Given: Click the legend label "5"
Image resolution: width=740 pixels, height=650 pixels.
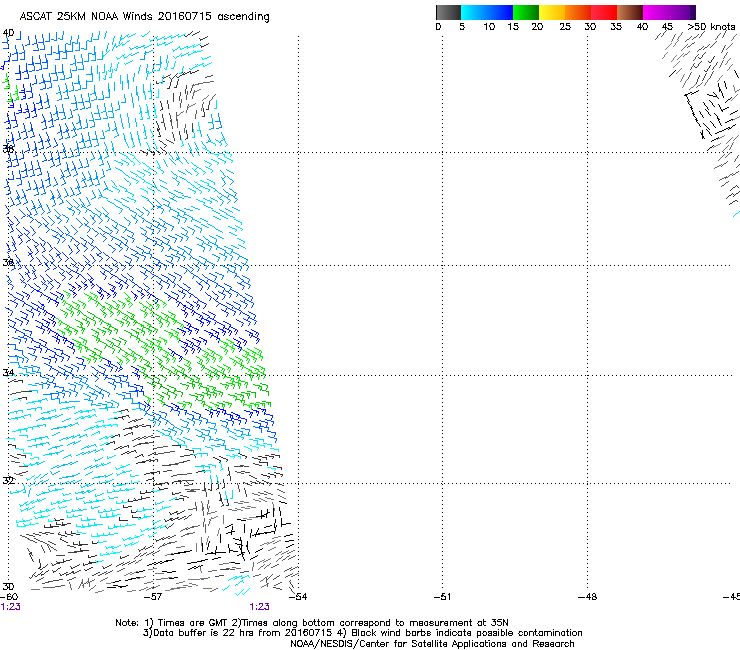Looking at the screenshot, I should pyautogui.click(x=462, y=27).
